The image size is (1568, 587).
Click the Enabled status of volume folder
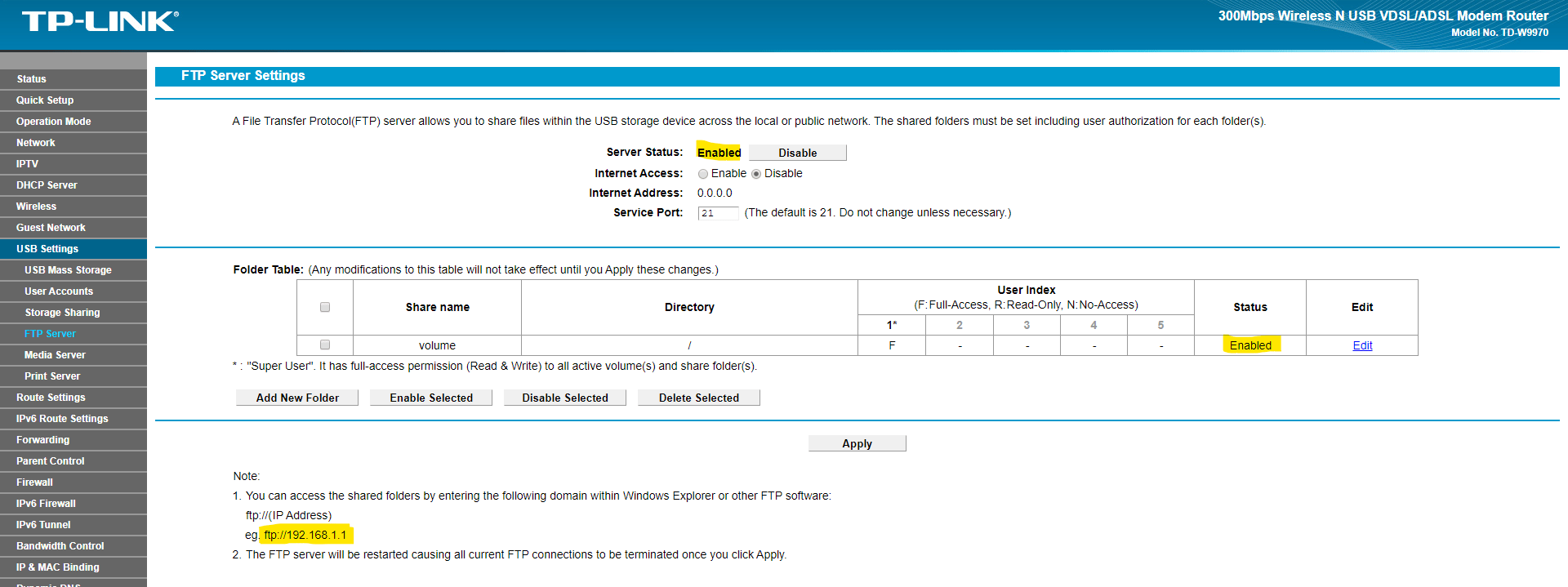tap(1250, 345)
